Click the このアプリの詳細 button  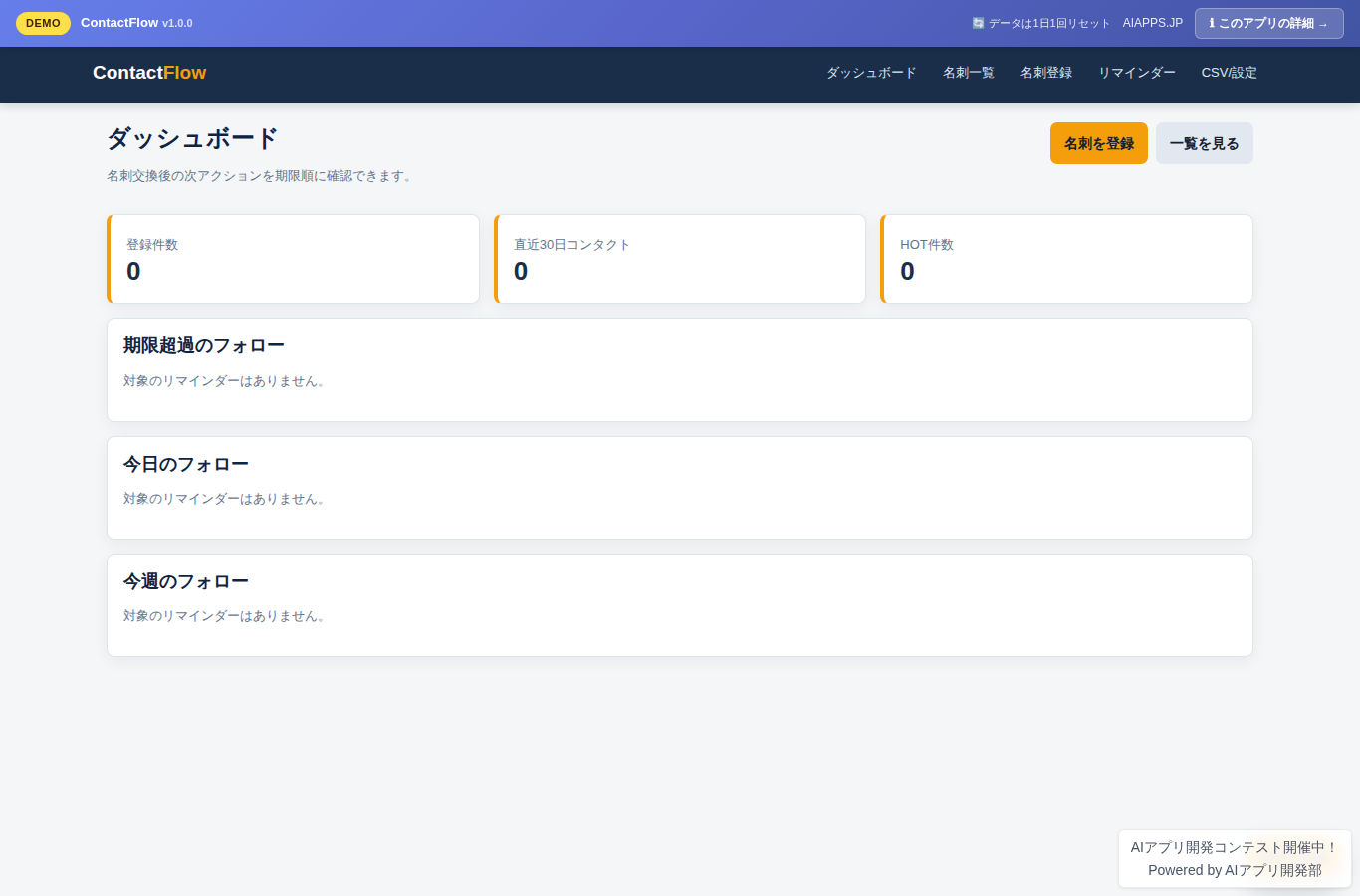1269,23
